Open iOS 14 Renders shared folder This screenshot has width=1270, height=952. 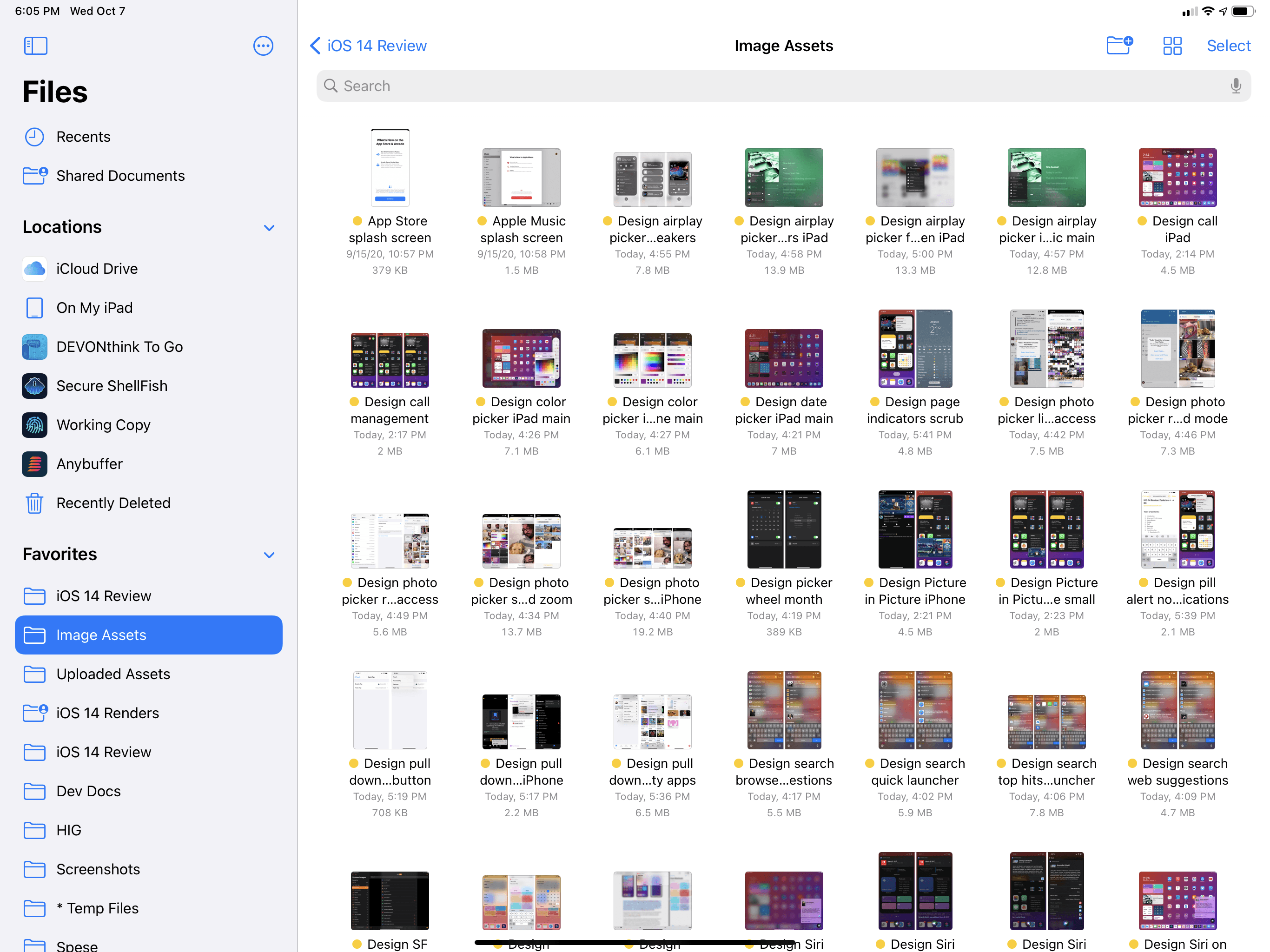(x=149, y=713)
